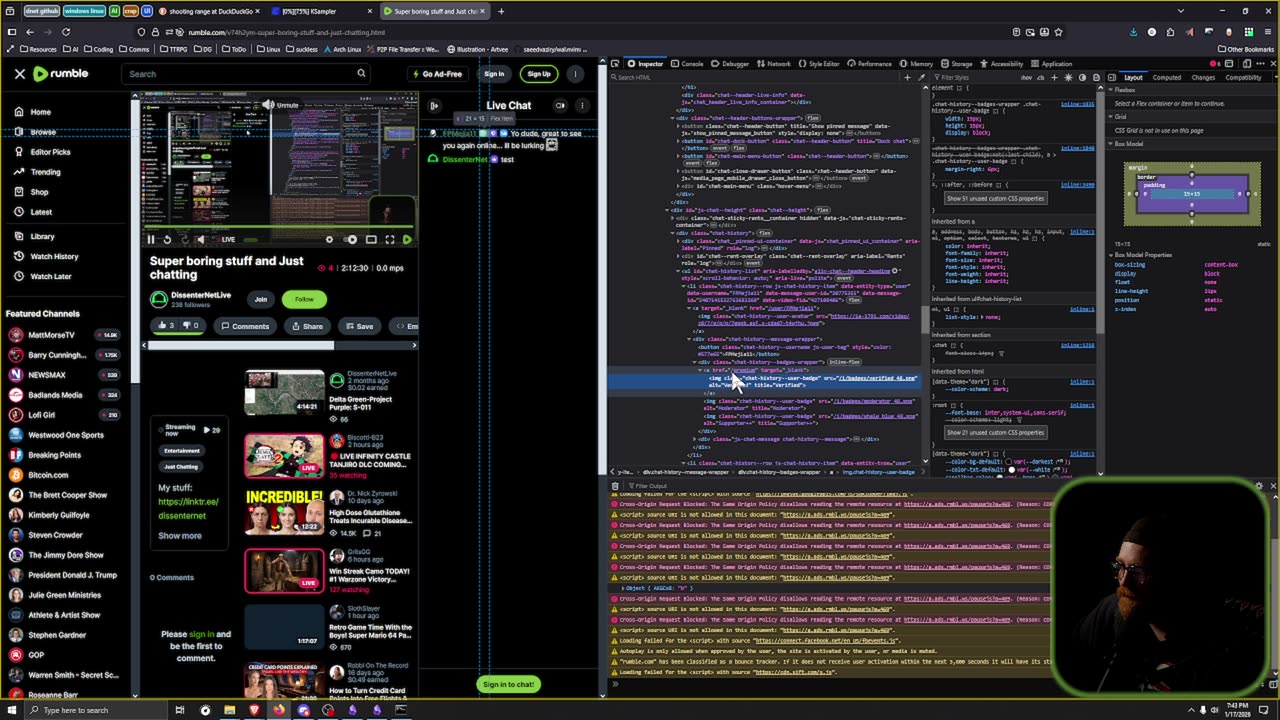Open Trending in the sidebar
The height and width of the screenshot is (720, 1280).
pyautogui.click(x=45, y=172)
